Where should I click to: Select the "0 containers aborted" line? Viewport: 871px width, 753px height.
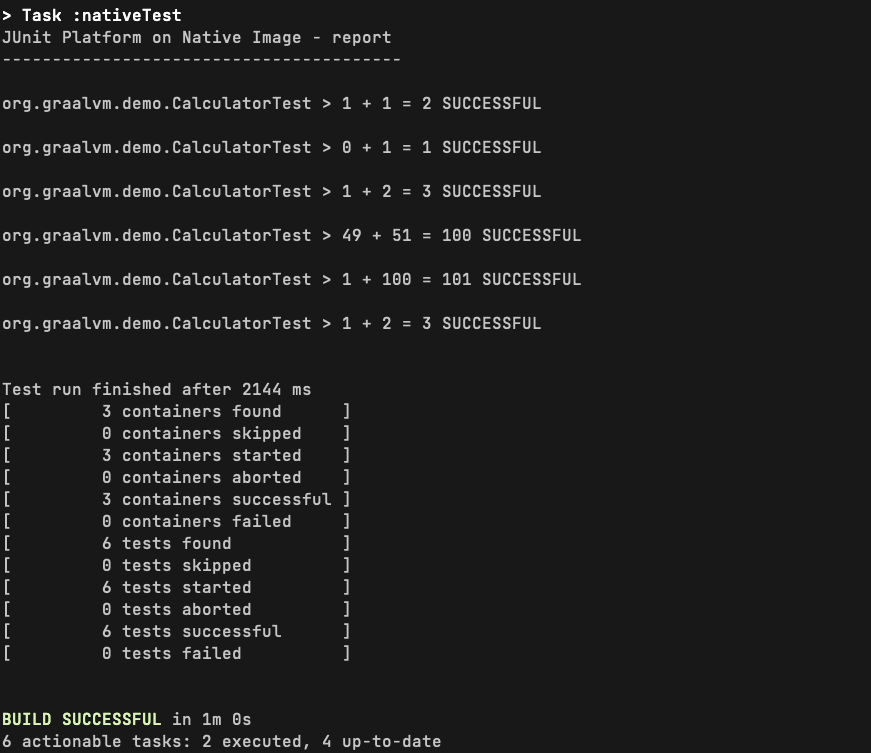[x=201, y=477]
